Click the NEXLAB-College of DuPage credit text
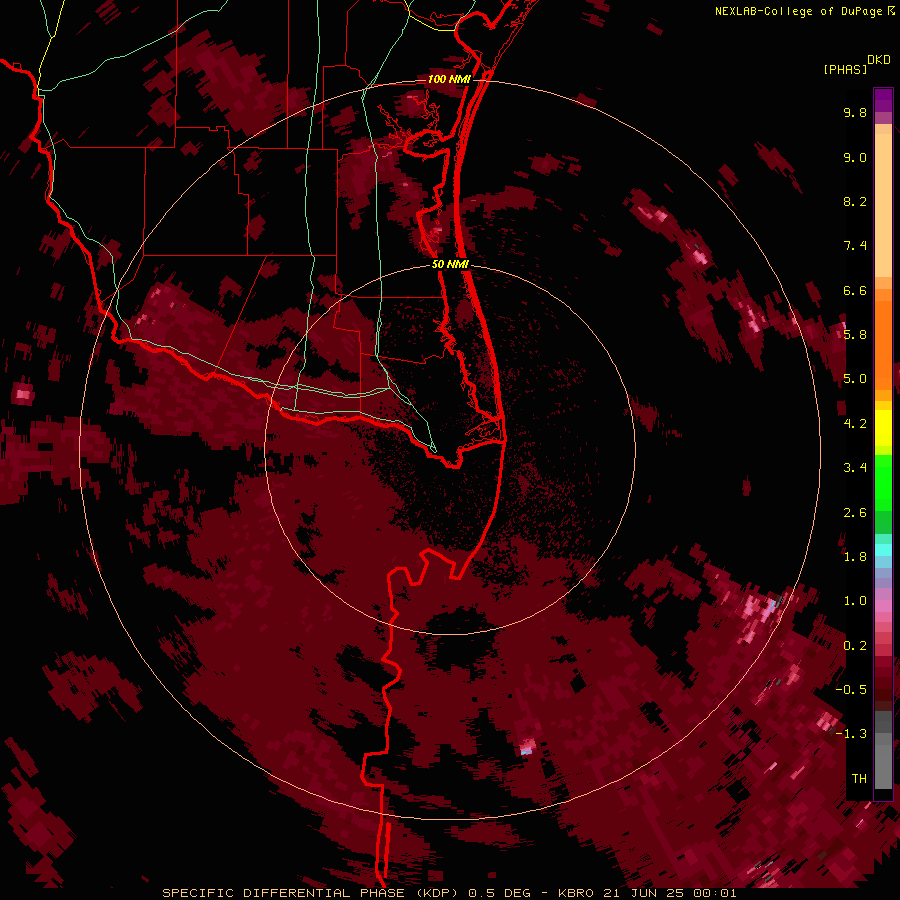This screenshot has width=900, height=900. click(x=799, y=11)
